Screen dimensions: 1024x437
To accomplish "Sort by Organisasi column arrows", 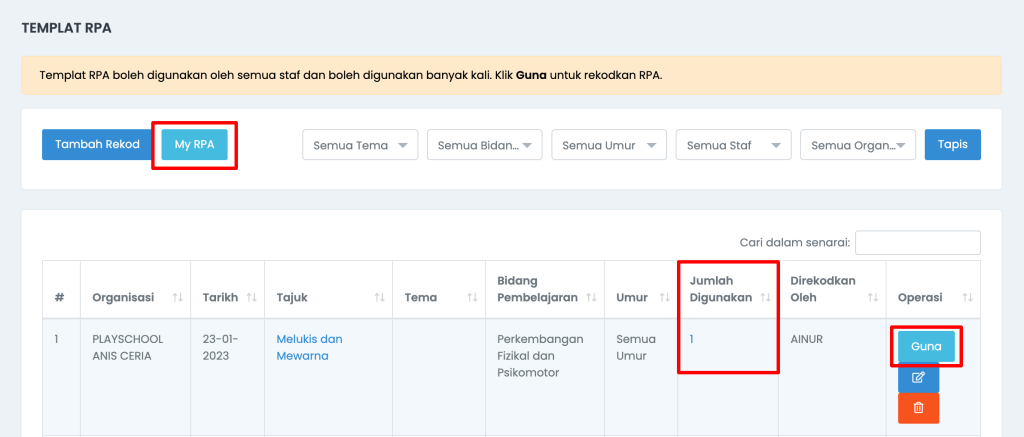I will pyautogui.click(x=178, y=297).
